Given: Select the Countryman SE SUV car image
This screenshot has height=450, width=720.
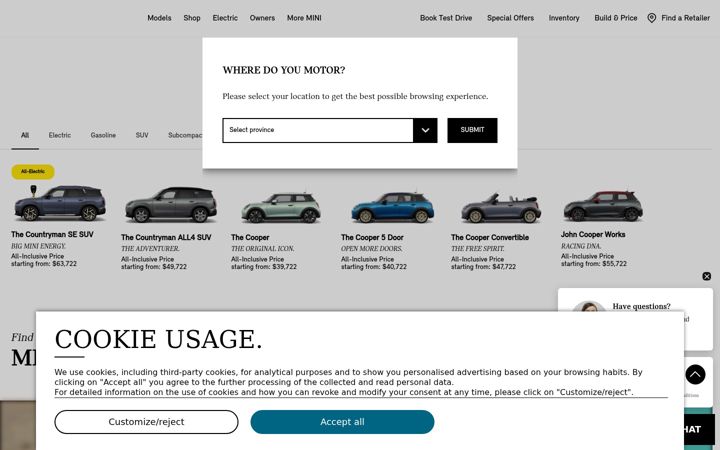Looking at the screenshot, I should 60,203.
